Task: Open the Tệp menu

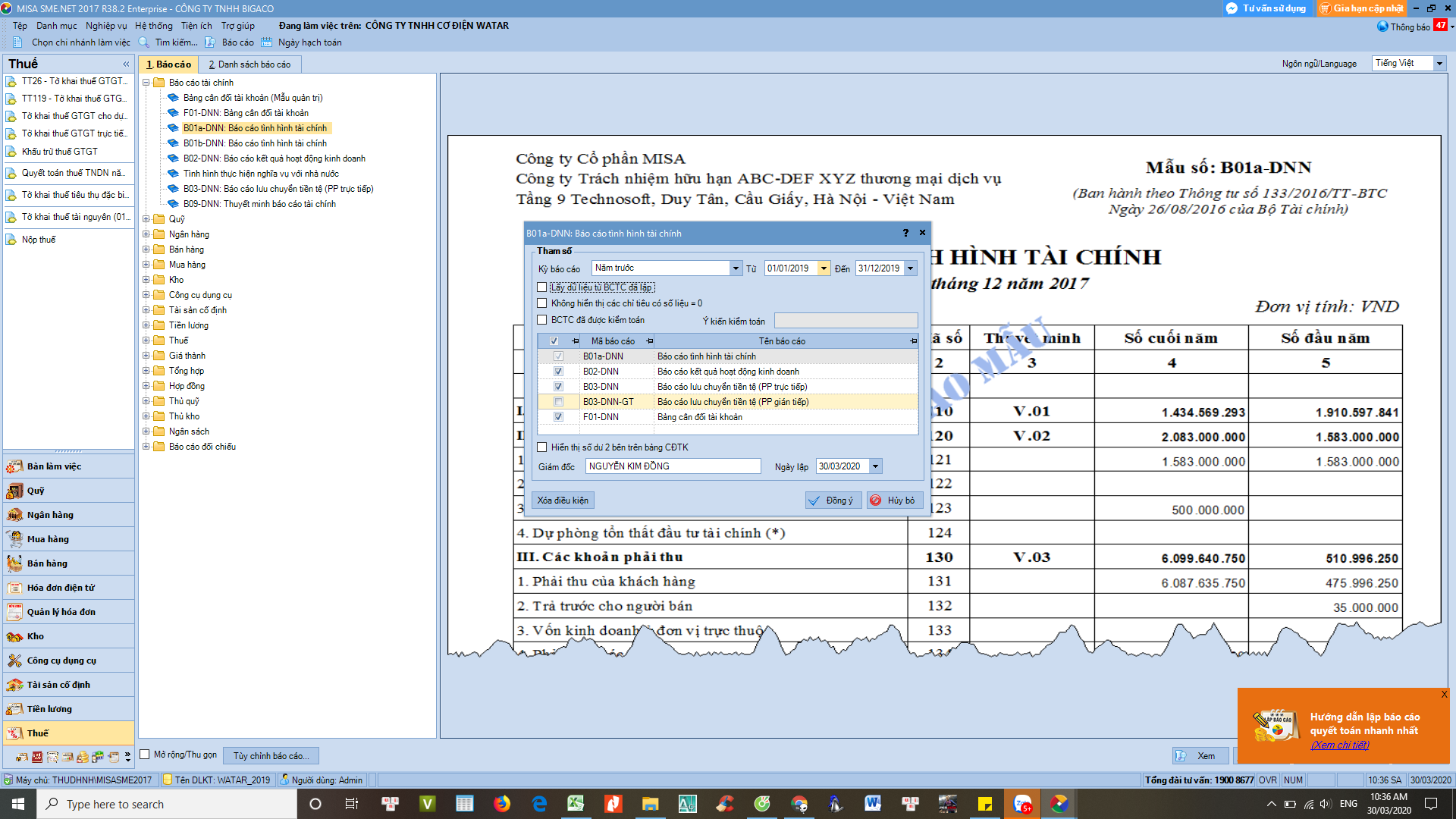Action: pyautogui.click(x=20, y=26)
